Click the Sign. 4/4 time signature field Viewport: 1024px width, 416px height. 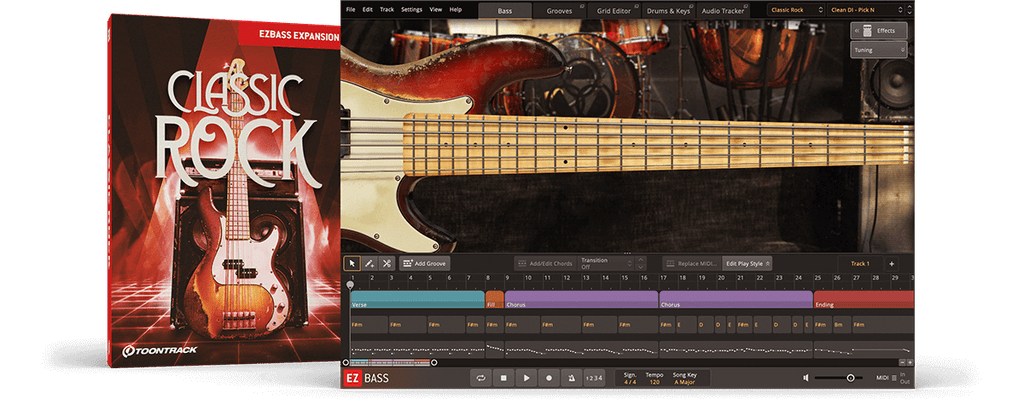[x=630, y=377]
